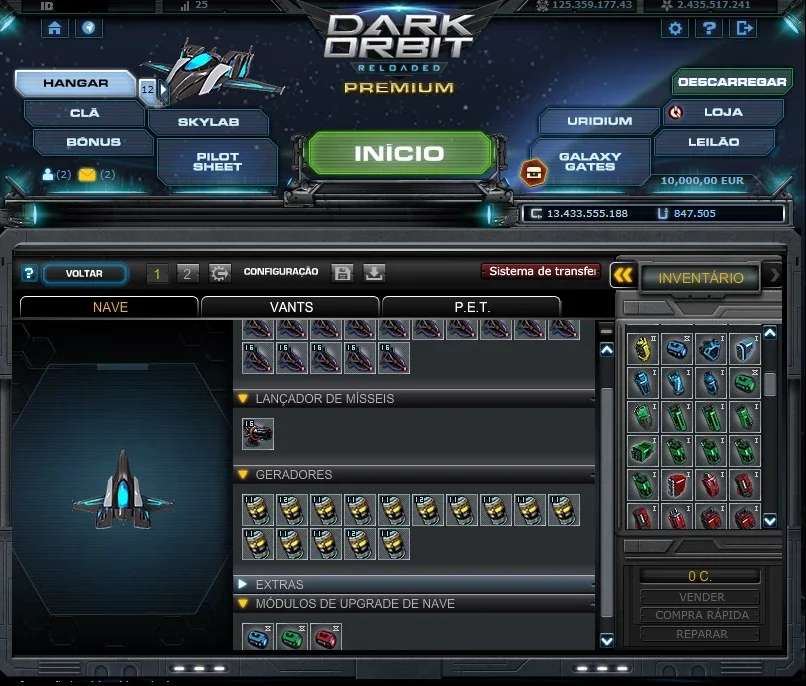Click the arrow right of Inventário
Screen dimensions: 806x686
(774, 275)
